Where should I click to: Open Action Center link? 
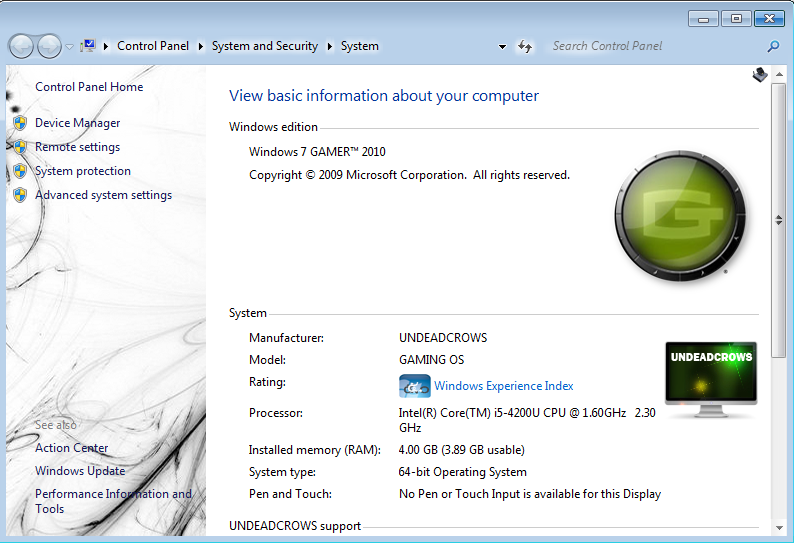[71, 448]
